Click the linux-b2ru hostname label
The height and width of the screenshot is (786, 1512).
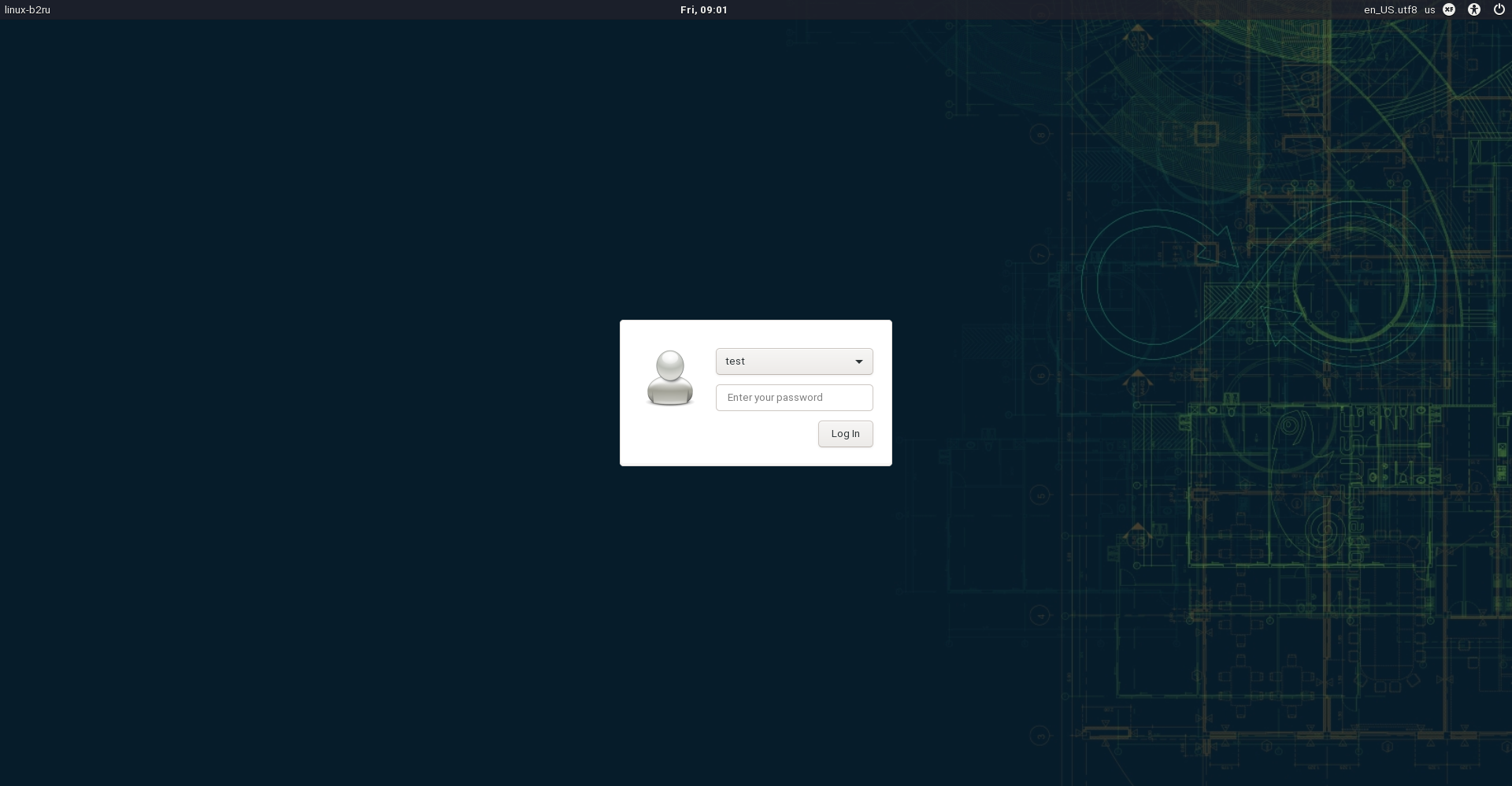click(28, 10)
